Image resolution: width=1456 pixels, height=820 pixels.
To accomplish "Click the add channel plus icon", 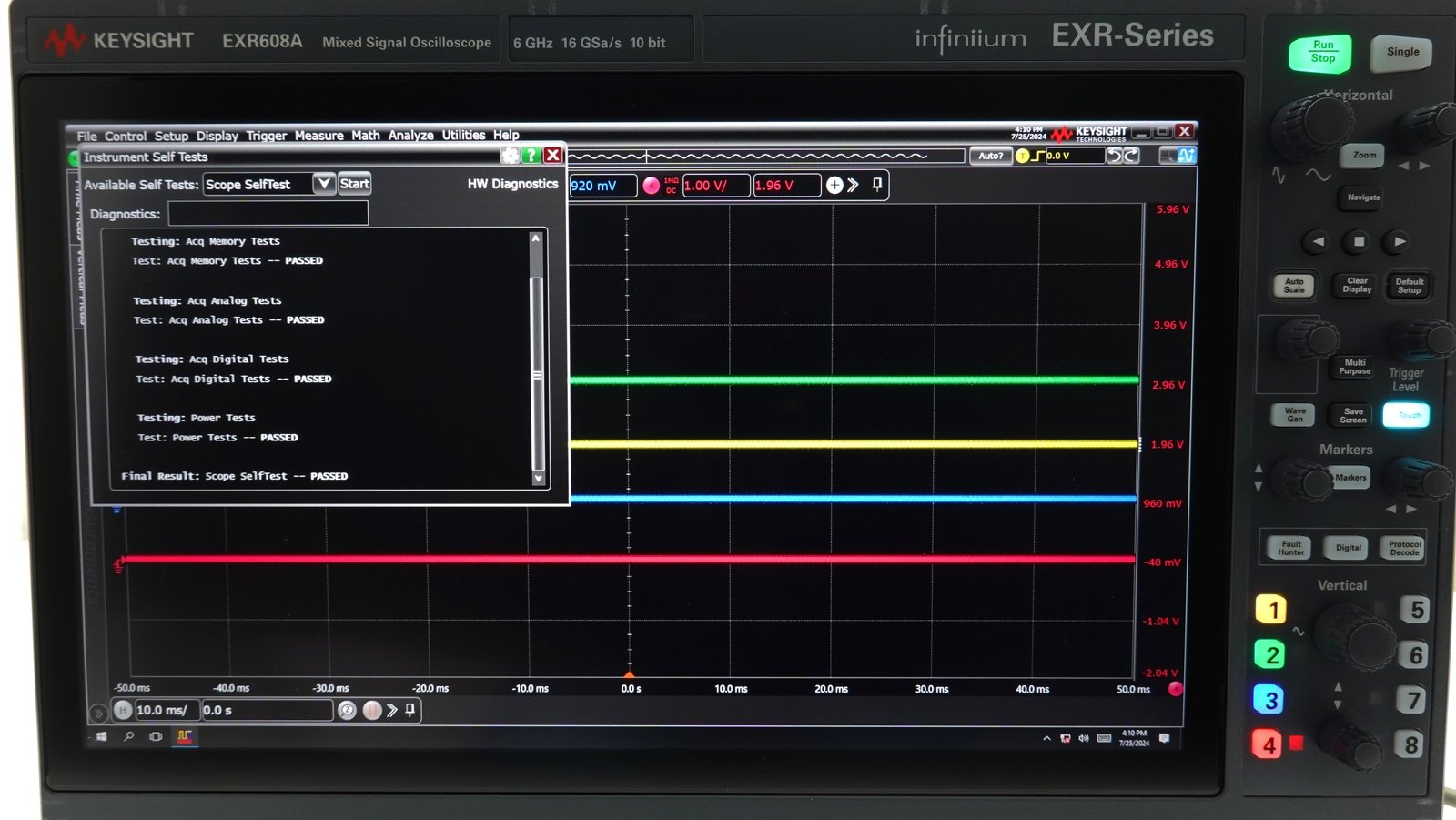I will (834, 186).
